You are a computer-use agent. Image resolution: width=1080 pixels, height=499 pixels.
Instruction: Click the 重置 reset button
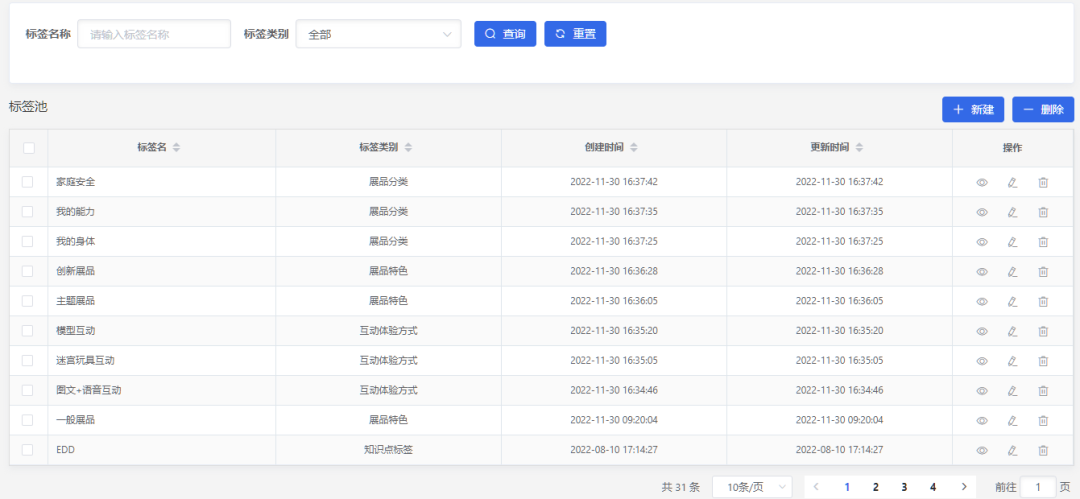pos(575,34)
